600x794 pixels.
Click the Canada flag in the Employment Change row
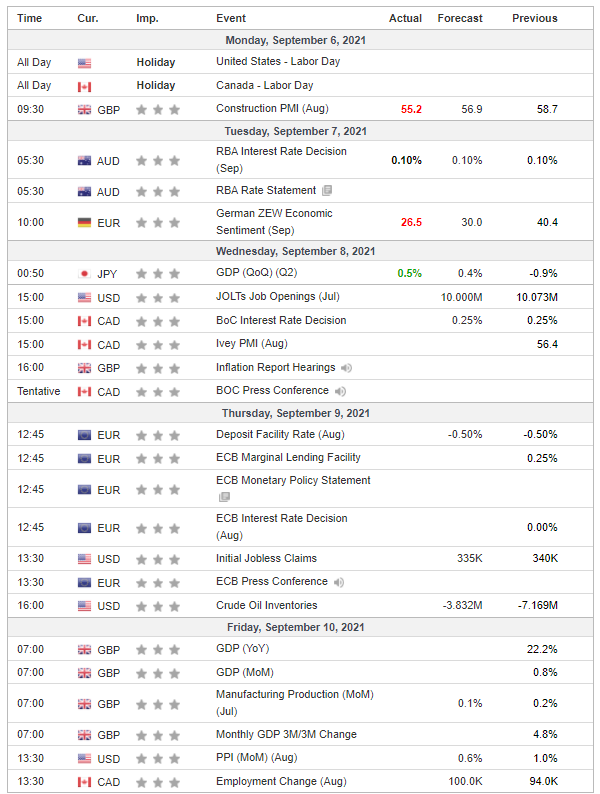pos(85,782)
